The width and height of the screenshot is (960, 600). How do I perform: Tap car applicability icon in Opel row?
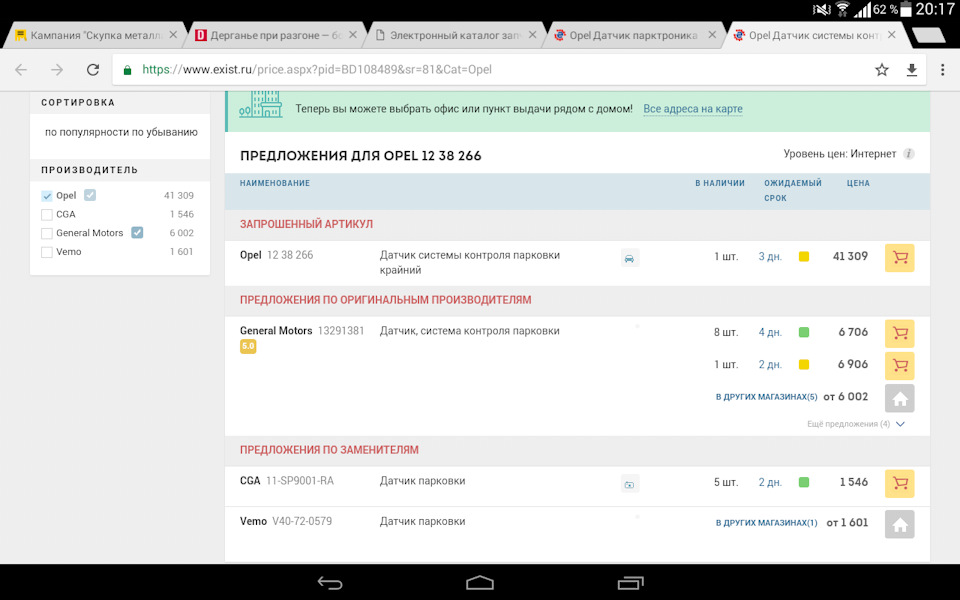click(629, 258)
